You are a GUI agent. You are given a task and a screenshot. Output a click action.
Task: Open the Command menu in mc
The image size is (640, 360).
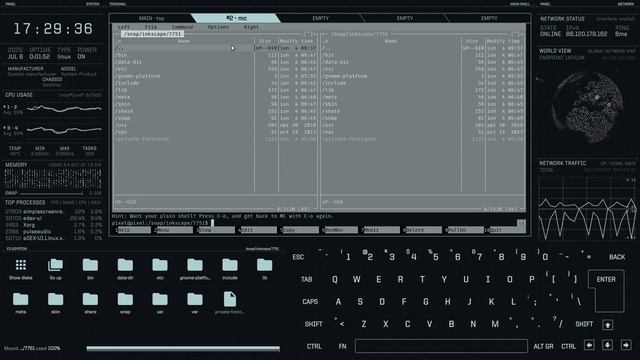182,27
